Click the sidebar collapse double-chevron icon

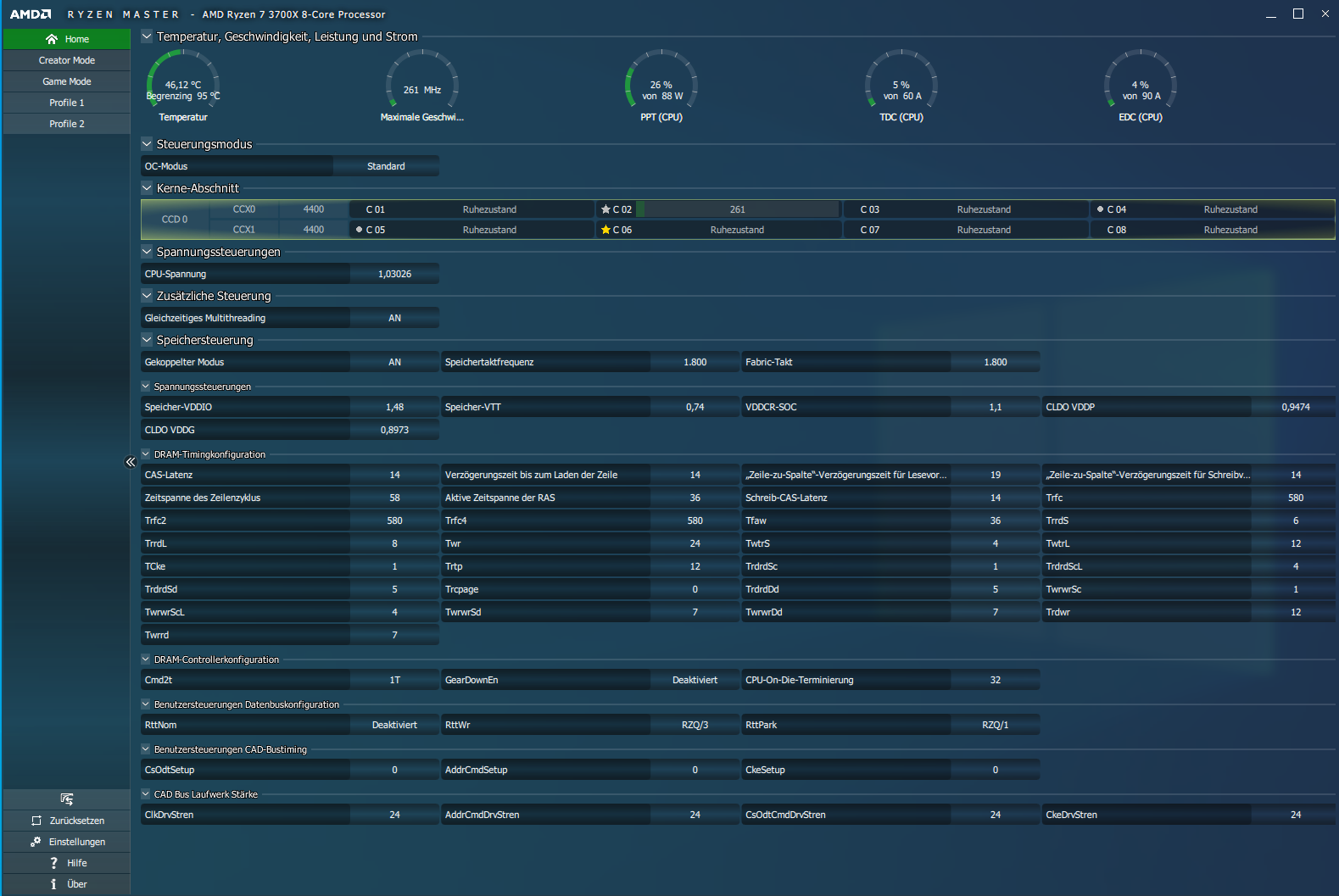[130, 462]
